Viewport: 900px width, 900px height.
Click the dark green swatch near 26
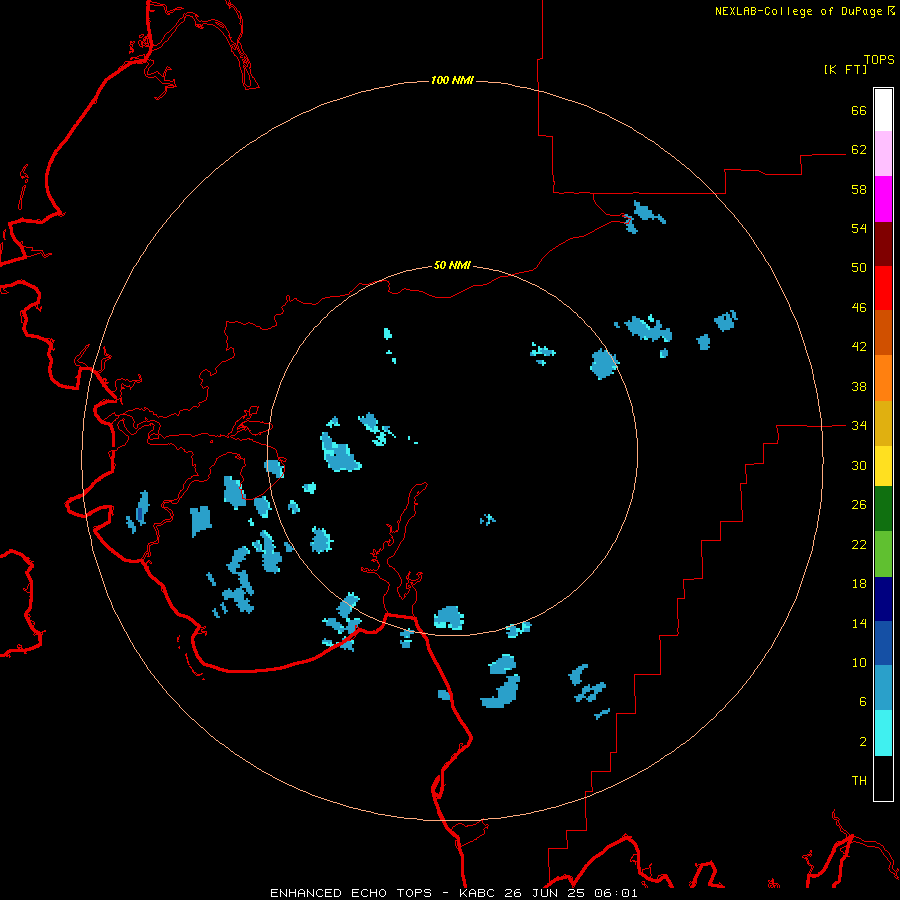883,509
